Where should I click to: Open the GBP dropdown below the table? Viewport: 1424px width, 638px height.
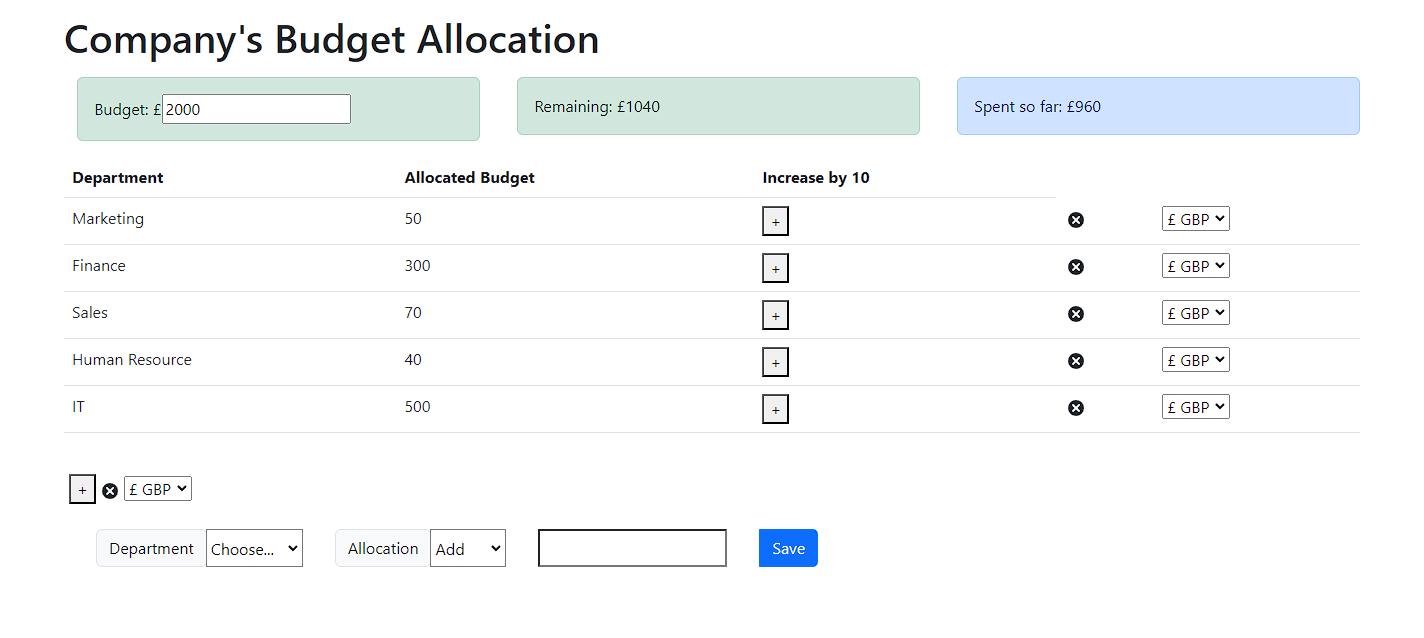click(x=157, y=488)
